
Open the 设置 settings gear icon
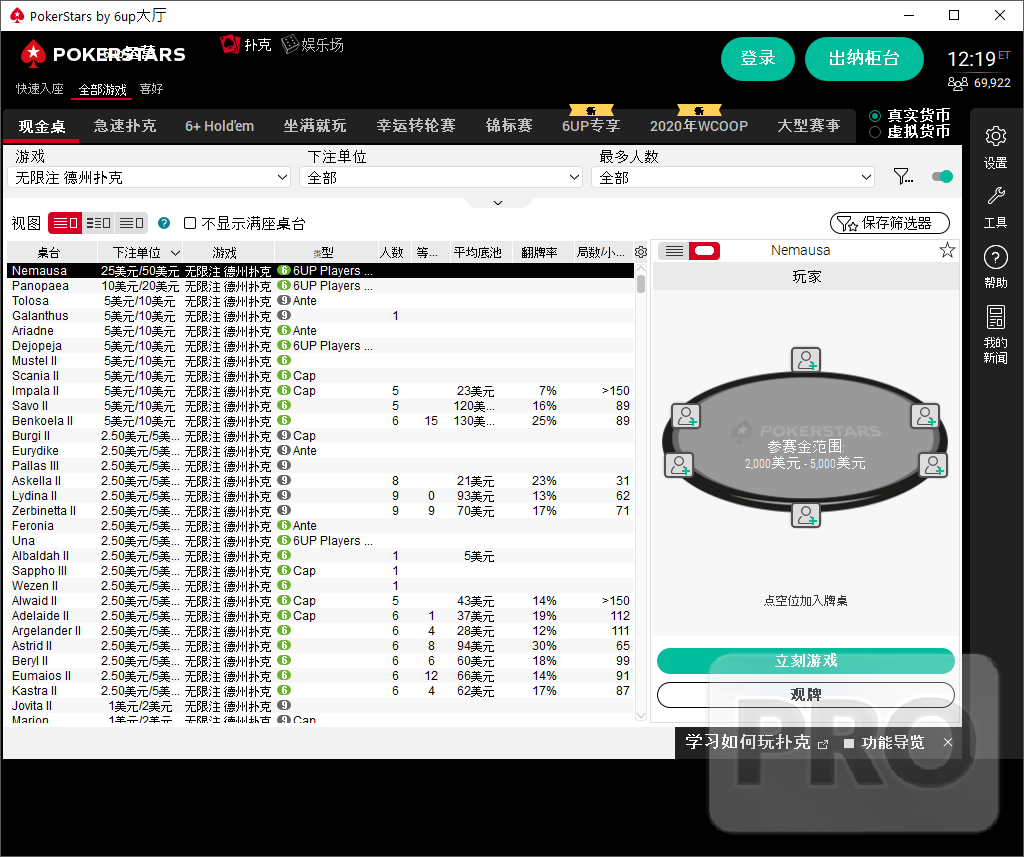(995, 137)
